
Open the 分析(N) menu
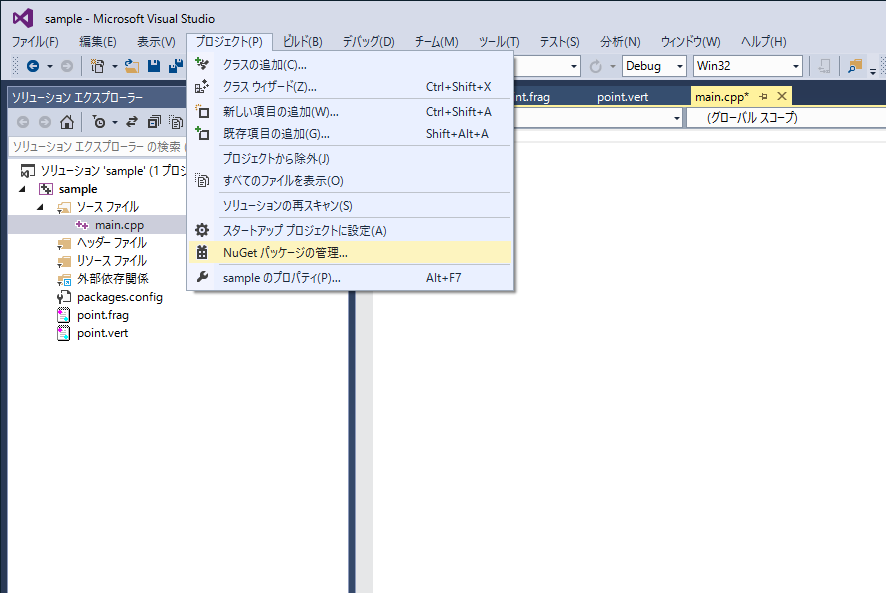click(620, 42)
